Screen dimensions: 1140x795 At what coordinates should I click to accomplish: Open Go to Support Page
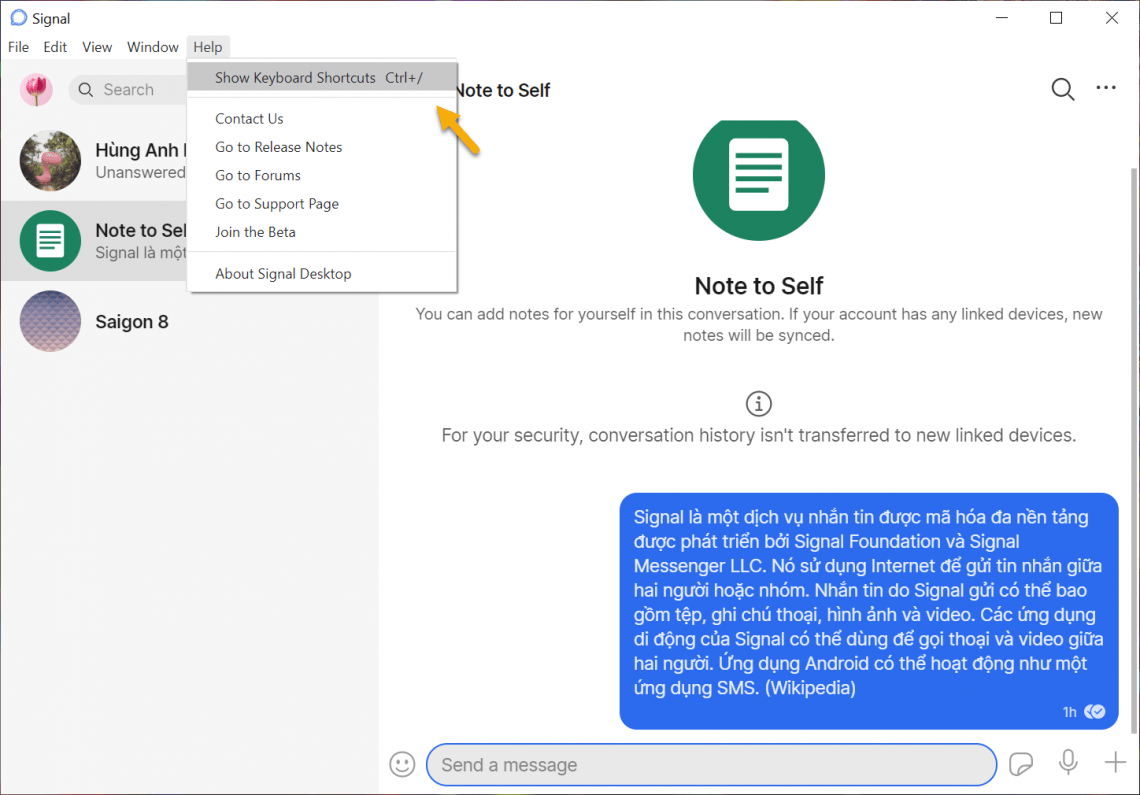click(x=277, y=204)
